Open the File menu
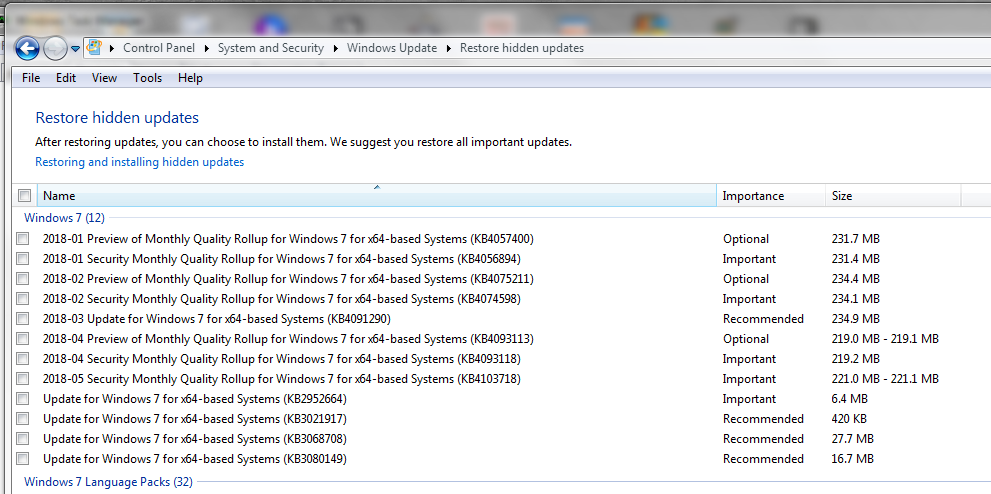Screen dimensions: 991x494 tap(31, 78)
